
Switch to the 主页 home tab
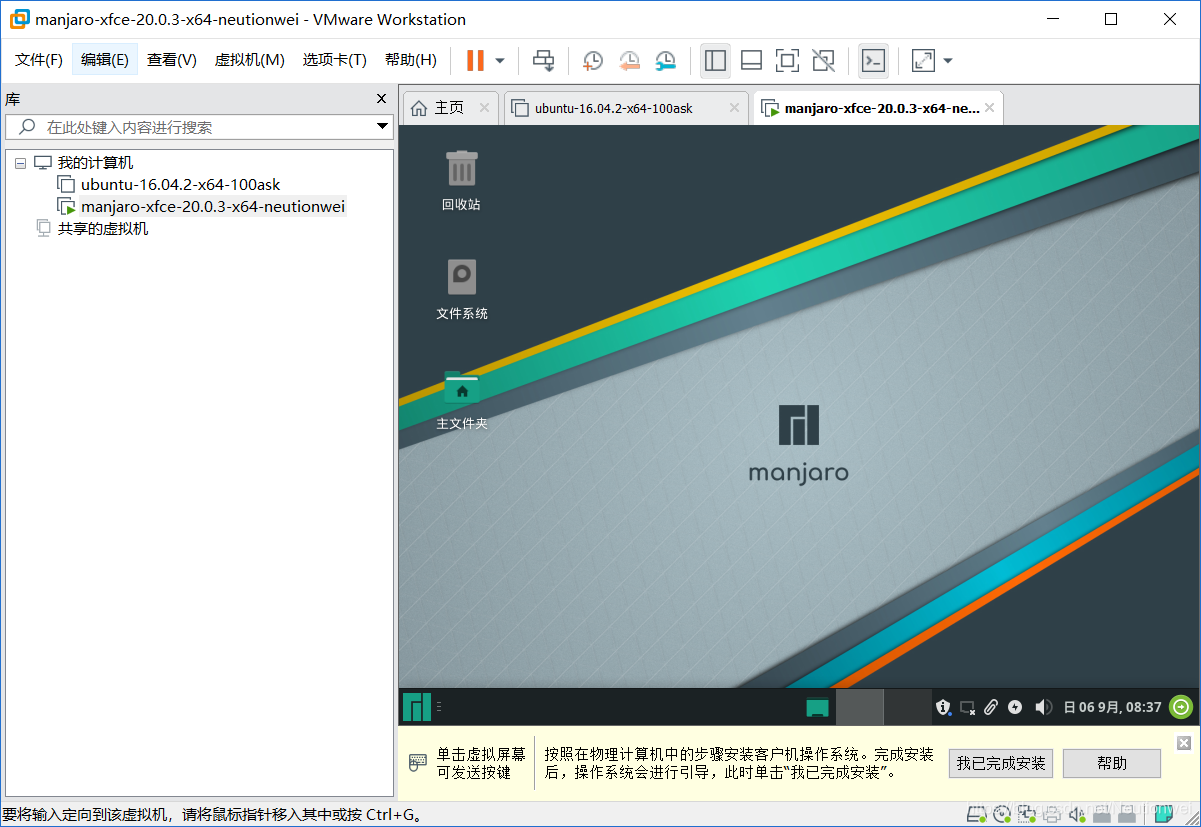(x=450, y=108)
